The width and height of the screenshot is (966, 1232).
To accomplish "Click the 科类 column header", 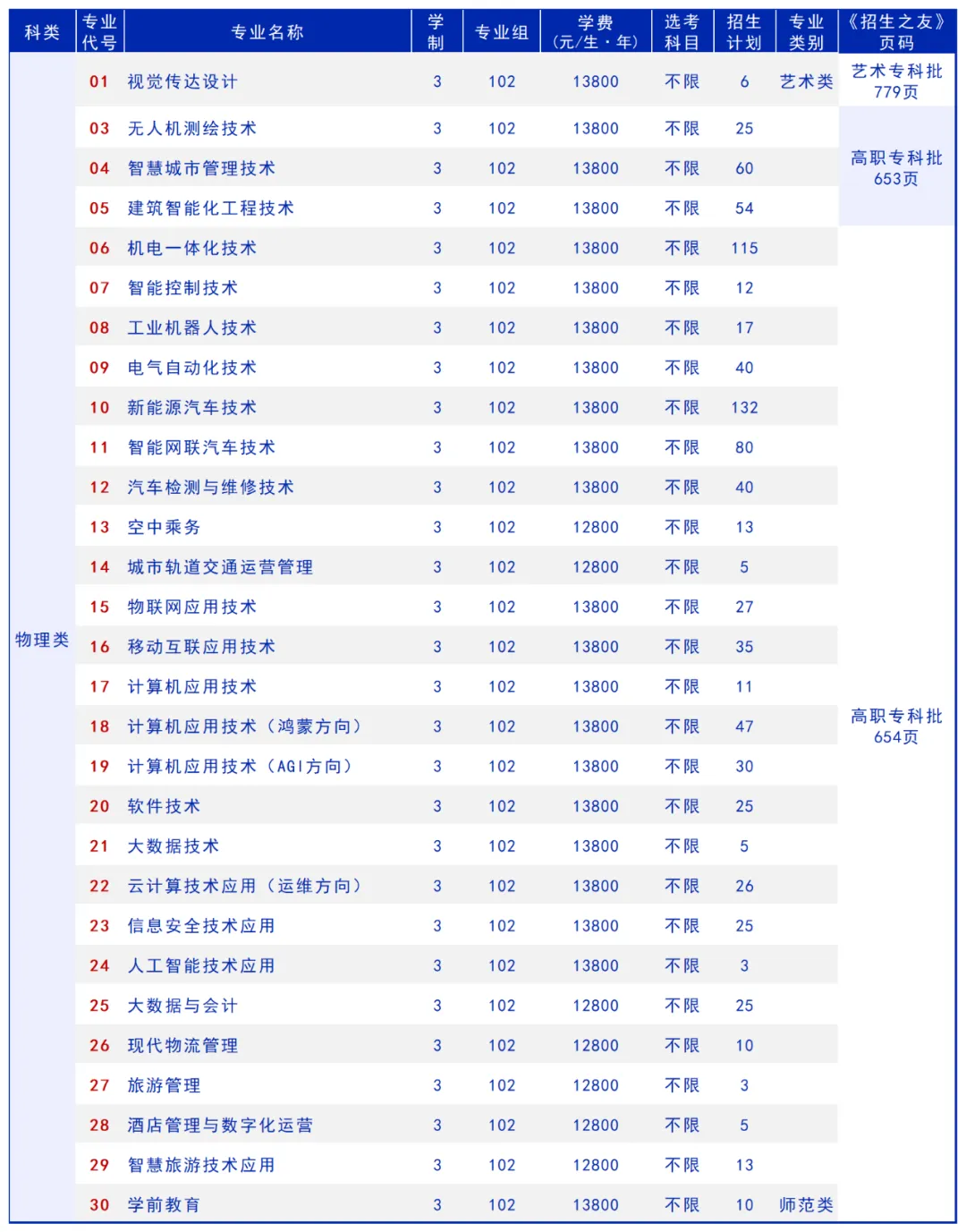I will point(42,32).
